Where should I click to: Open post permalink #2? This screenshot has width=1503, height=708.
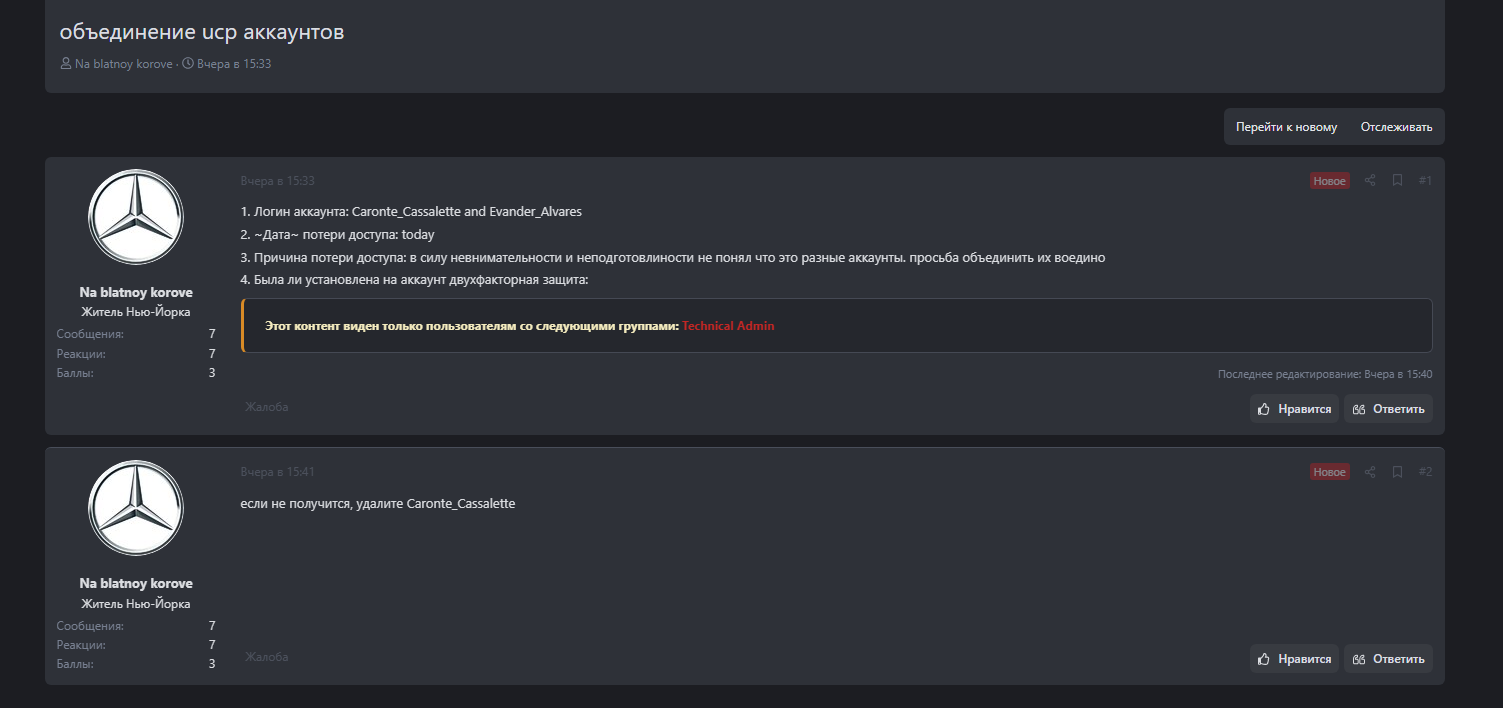(x=1425, y=472)
